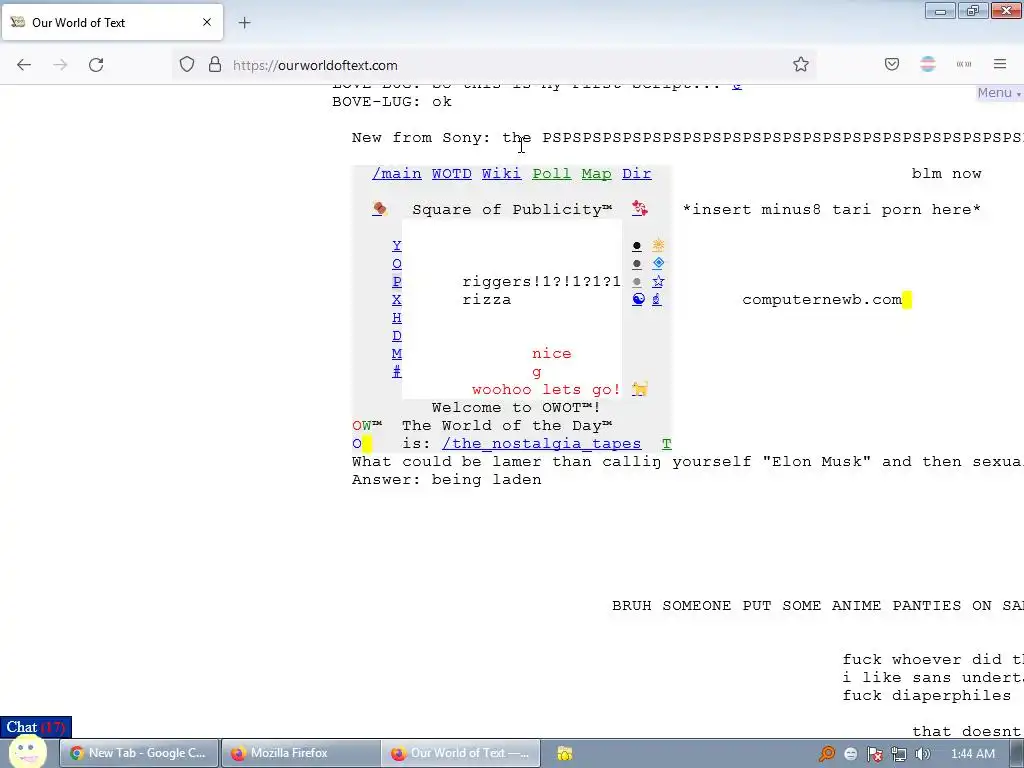Switch to Mozilla Firefox taskbar window
Screen dimensions: 1024x768
[300, 753]
